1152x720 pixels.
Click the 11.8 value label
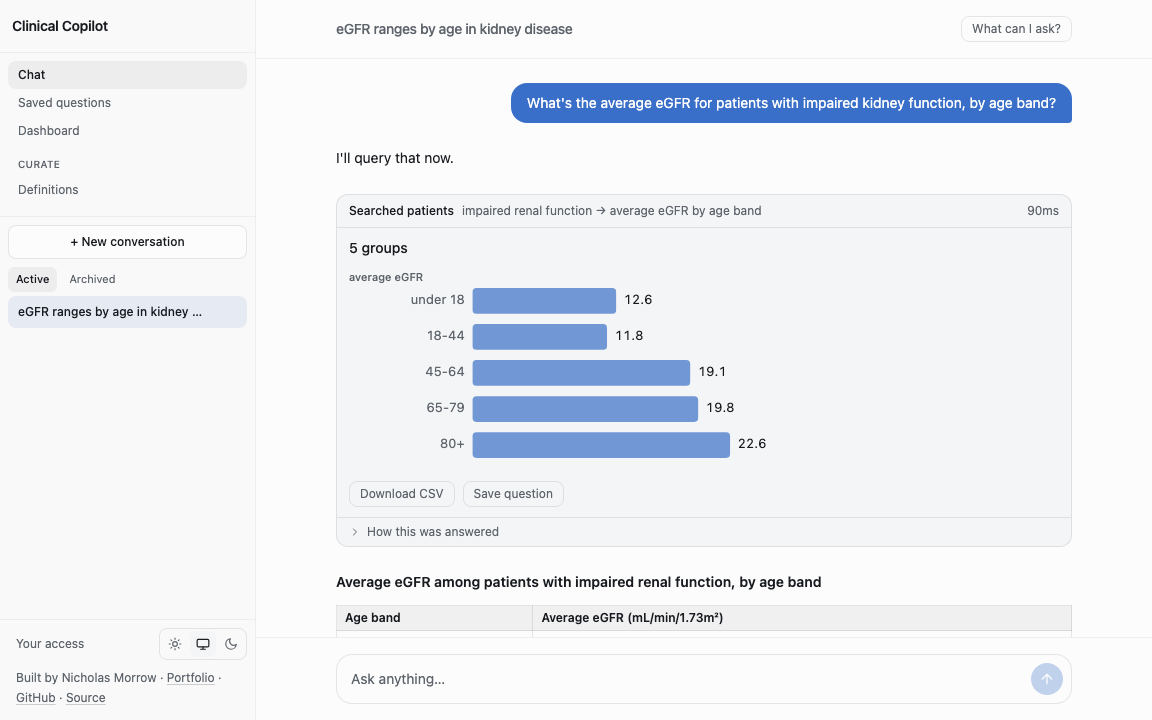pos(629,336)
